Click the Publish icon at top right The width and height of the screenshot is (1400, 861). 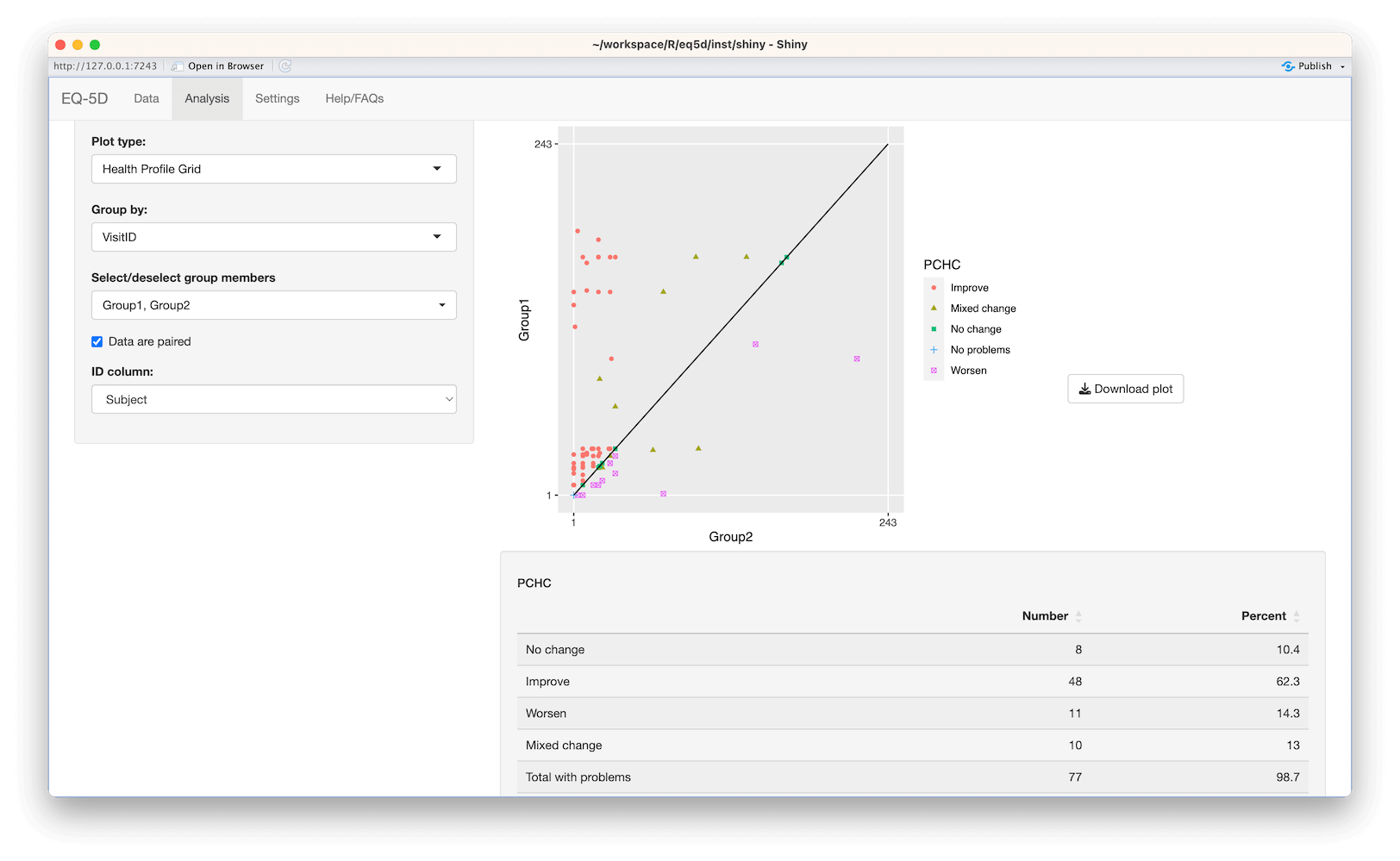[1289, 66]
